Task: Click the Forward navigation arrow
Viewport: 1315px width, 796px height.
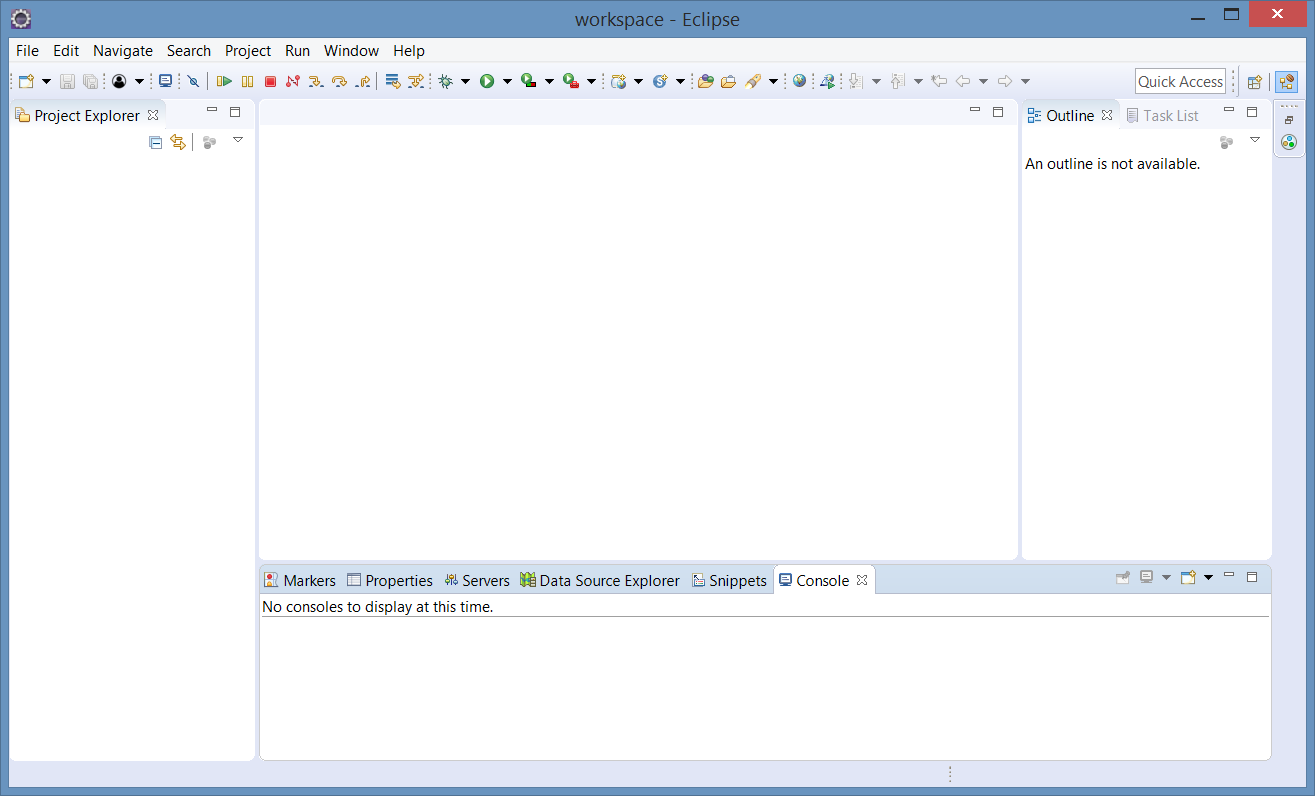Action: tap(1005, 81)
